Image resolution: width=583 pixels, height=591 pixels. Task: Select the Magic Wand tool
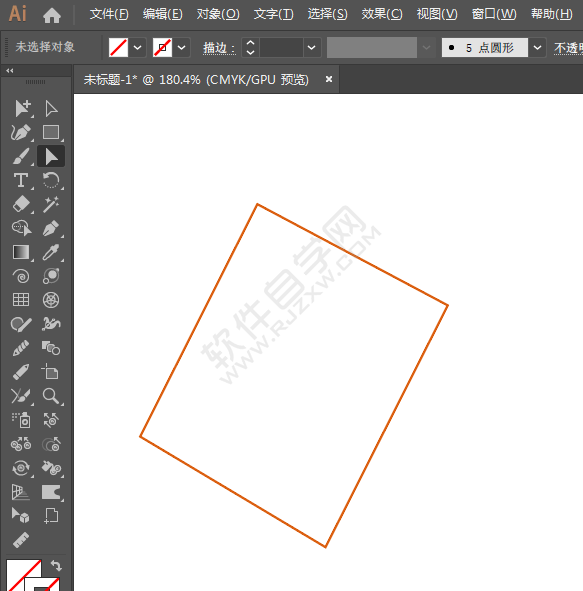50,204
